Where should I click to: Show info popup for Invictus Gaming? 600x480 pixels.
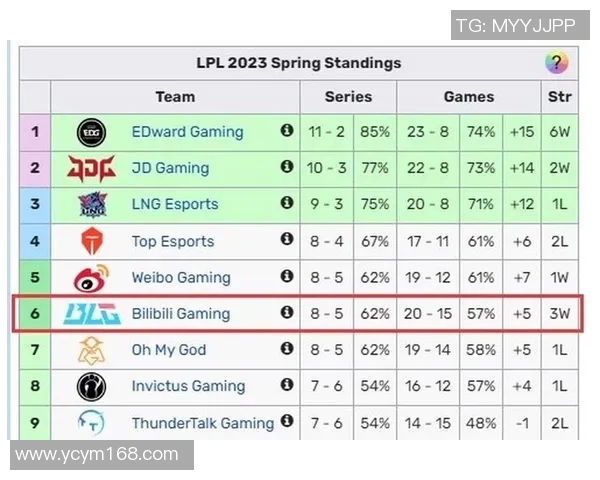[x=287, y=385]
